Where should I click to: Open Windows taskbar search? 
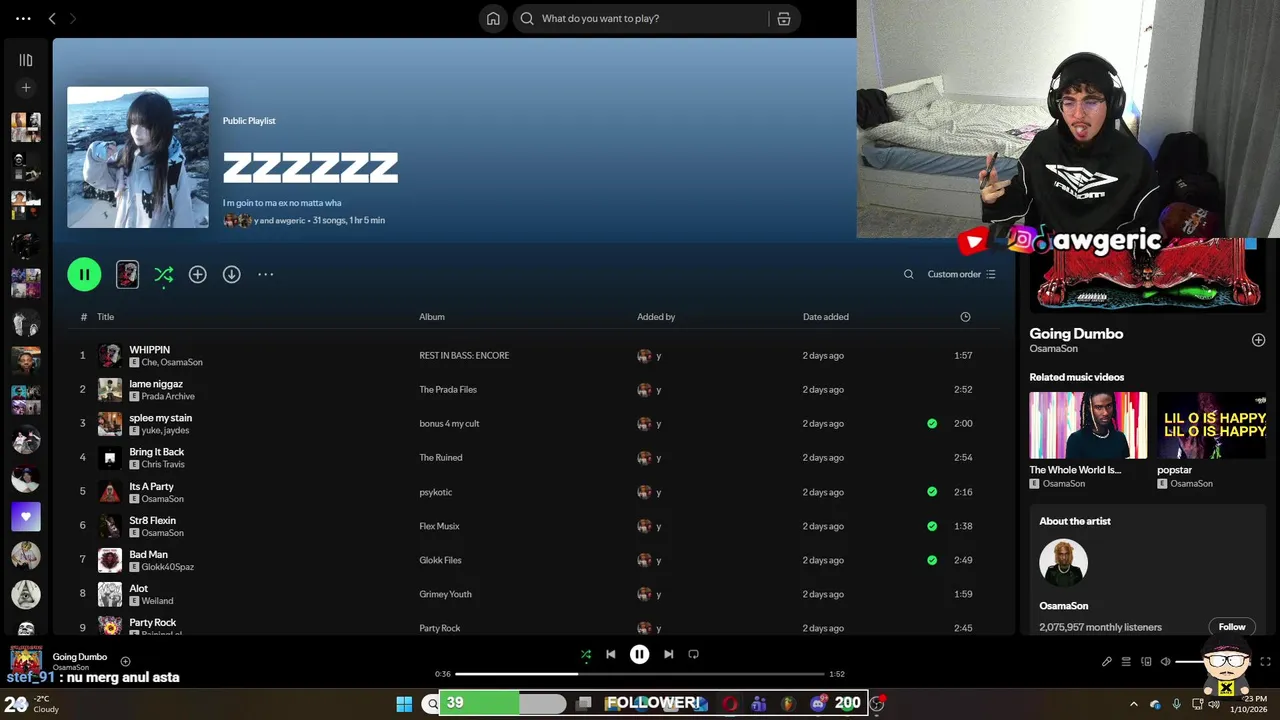pos(433,704)
